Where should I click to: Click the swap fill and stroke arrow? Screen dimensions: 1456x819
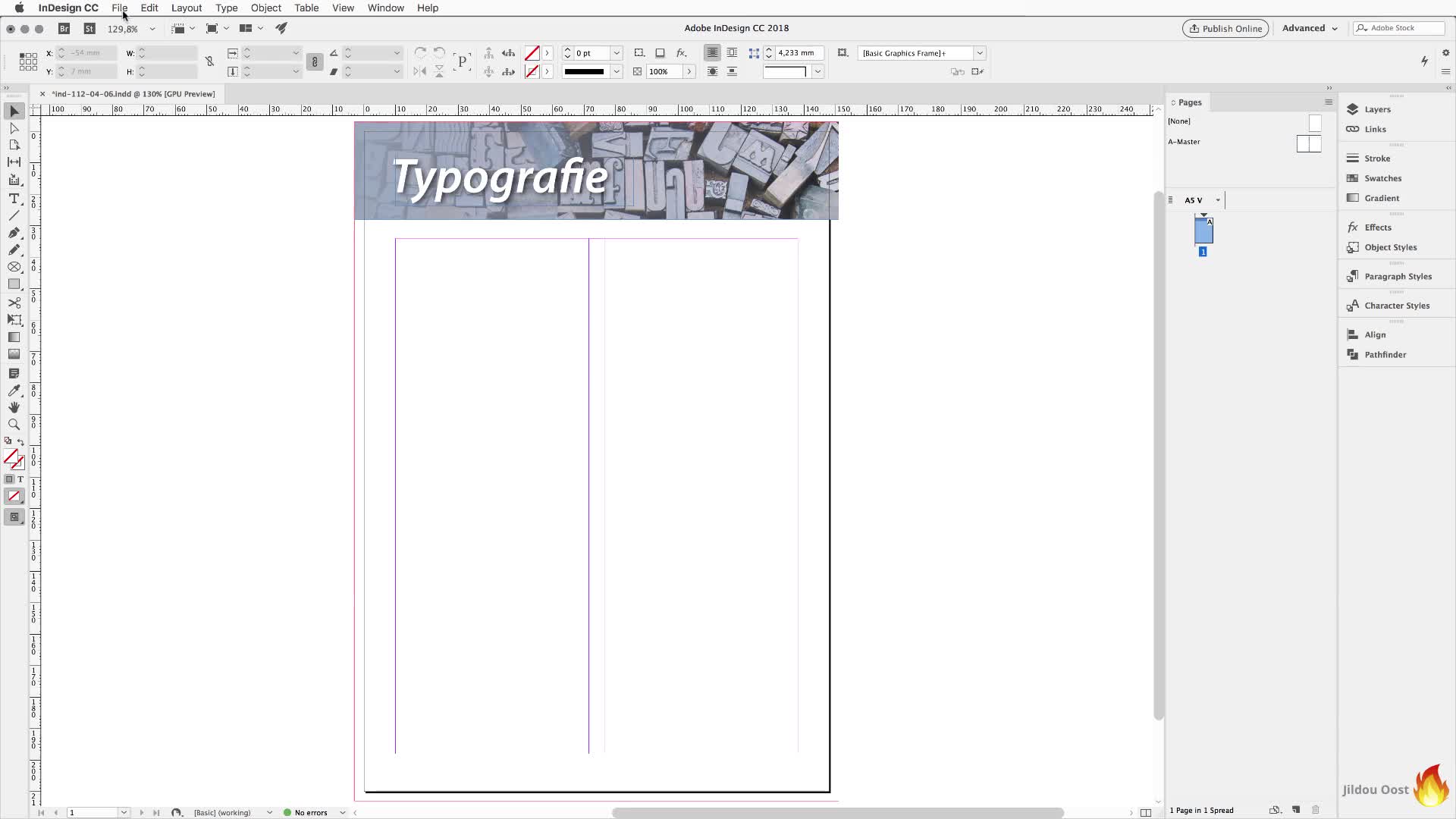tap(20, 441)
